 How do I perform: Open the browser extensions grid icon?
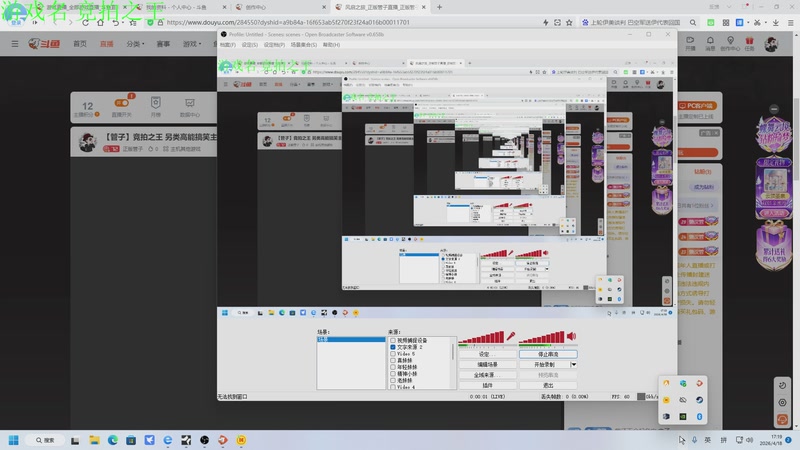726,22
